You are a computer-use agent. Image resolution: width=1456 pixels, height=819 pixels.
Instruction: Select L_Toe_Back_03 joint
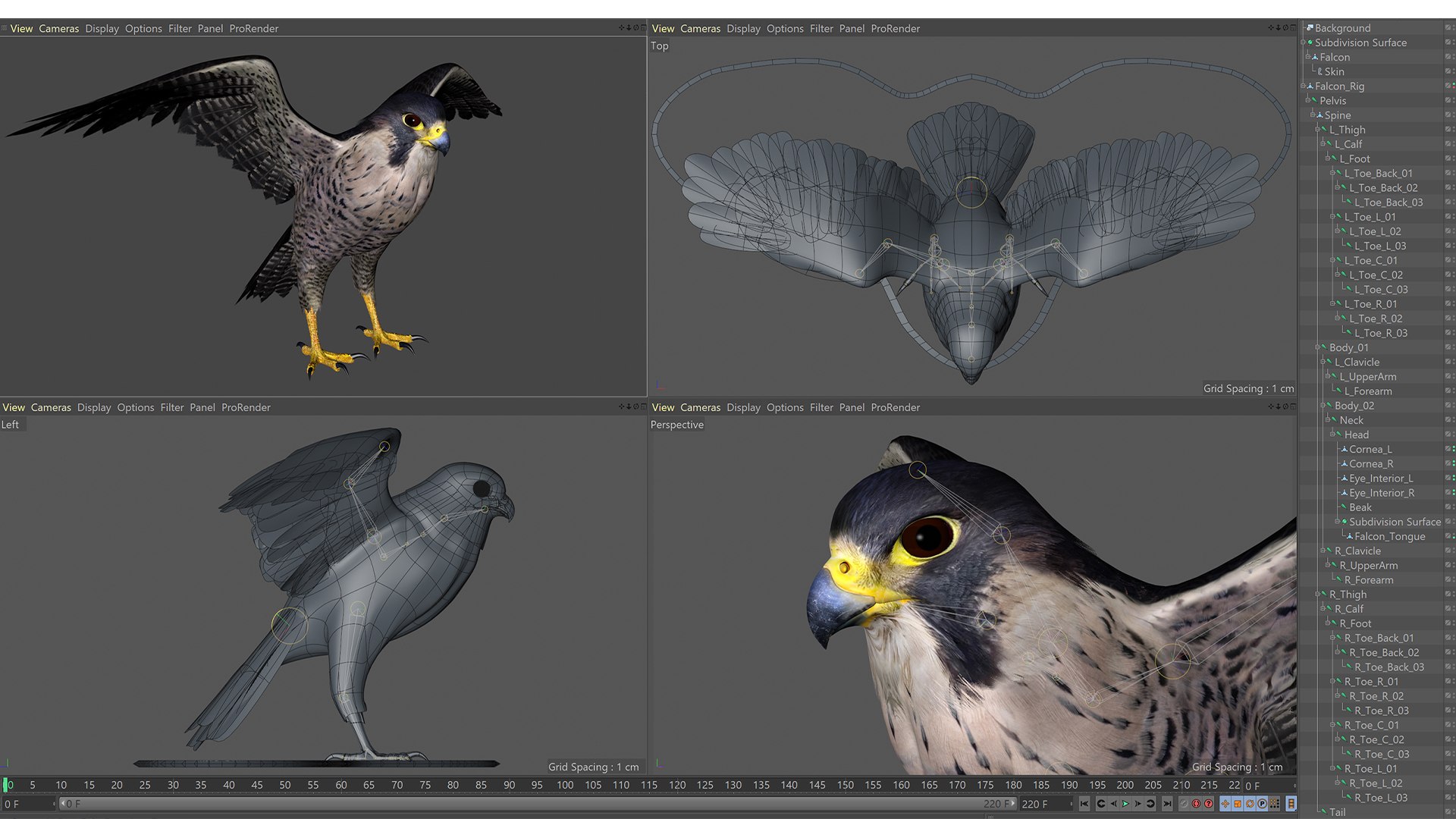pos(1389,202)
